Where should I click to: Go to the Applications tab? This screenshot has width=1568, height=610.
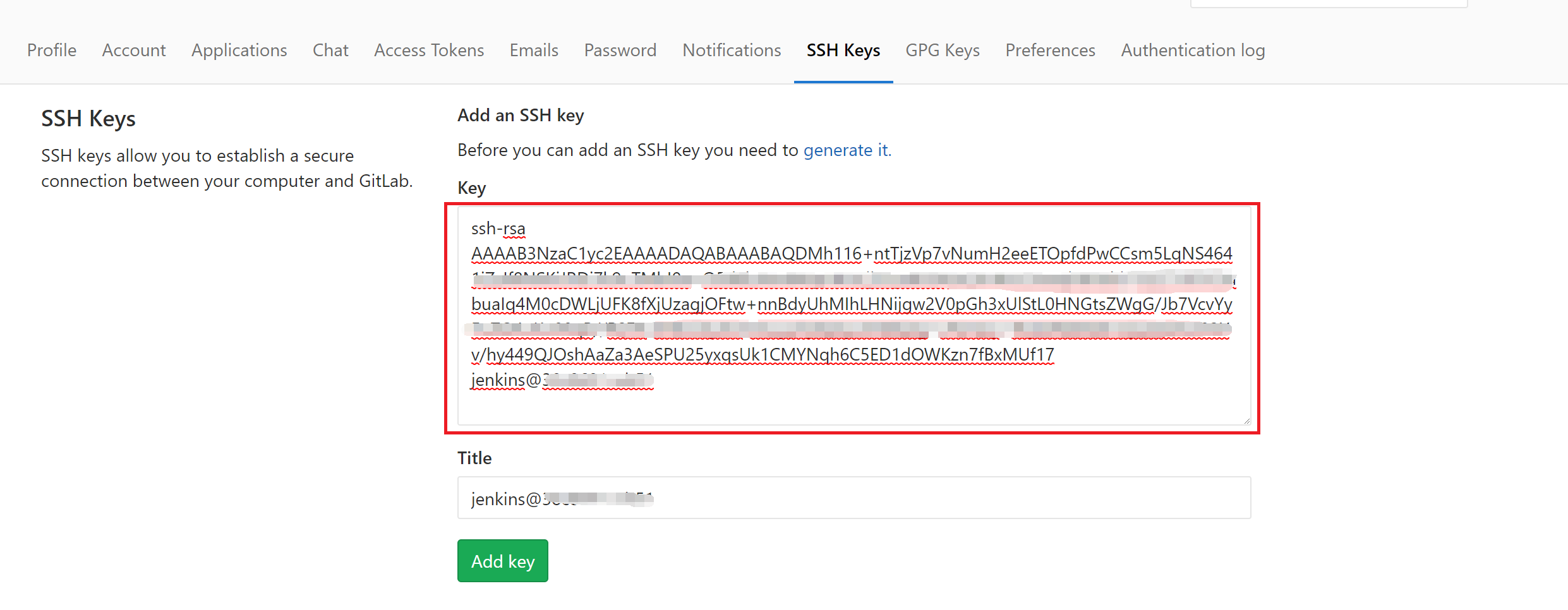[x=239, y=51]
